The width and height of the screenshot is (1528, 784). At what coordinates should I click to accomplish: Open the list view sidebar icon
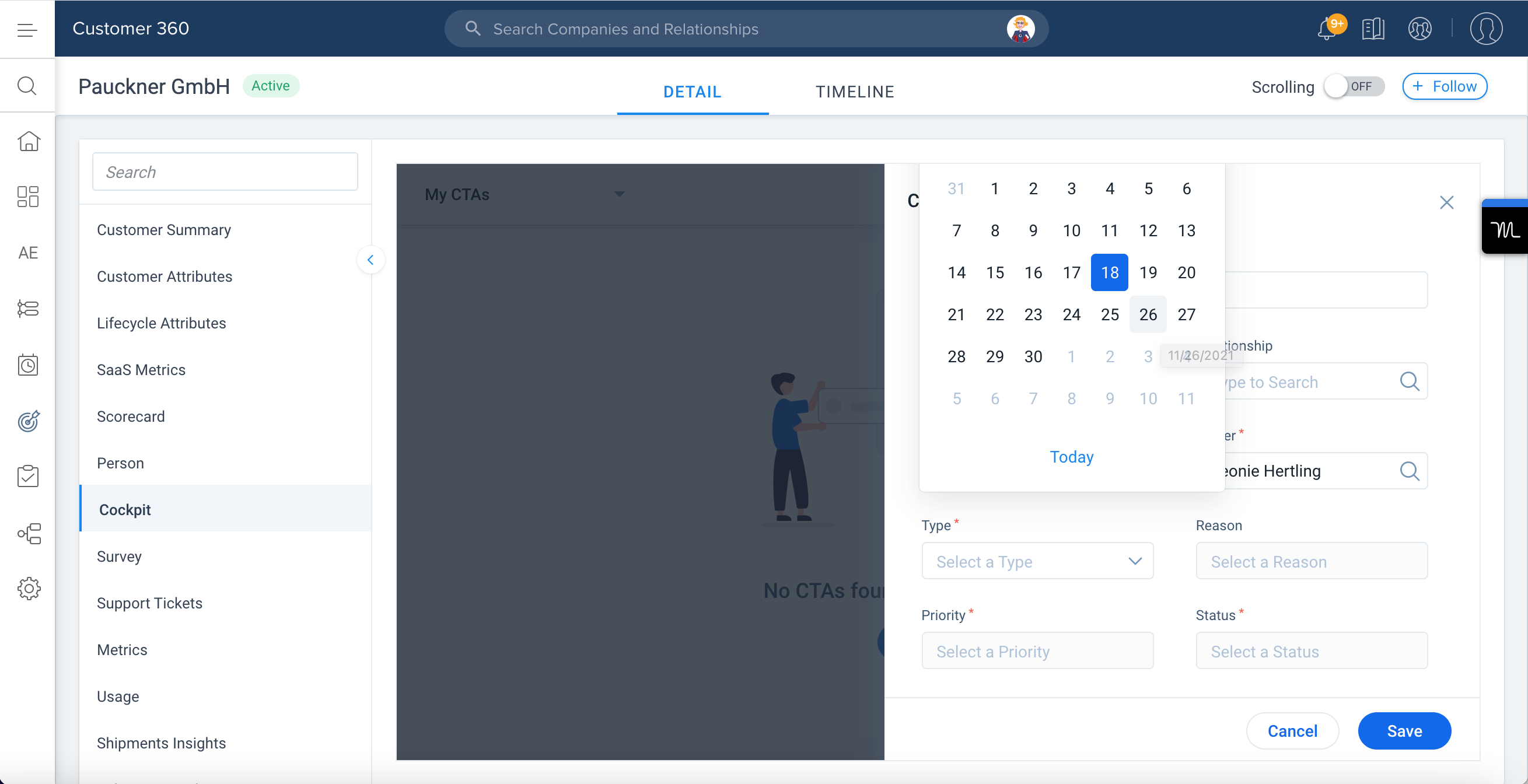(29, 309)
